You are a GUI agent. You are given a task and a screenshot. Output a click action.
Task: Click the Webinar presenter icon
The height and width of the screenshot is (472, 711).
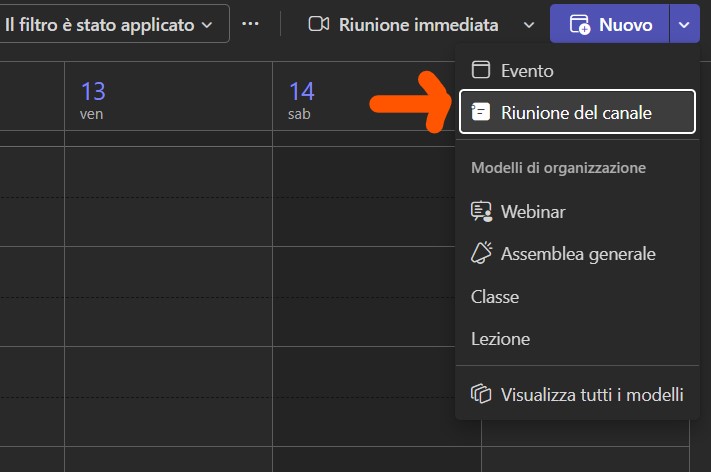point(481,212)
